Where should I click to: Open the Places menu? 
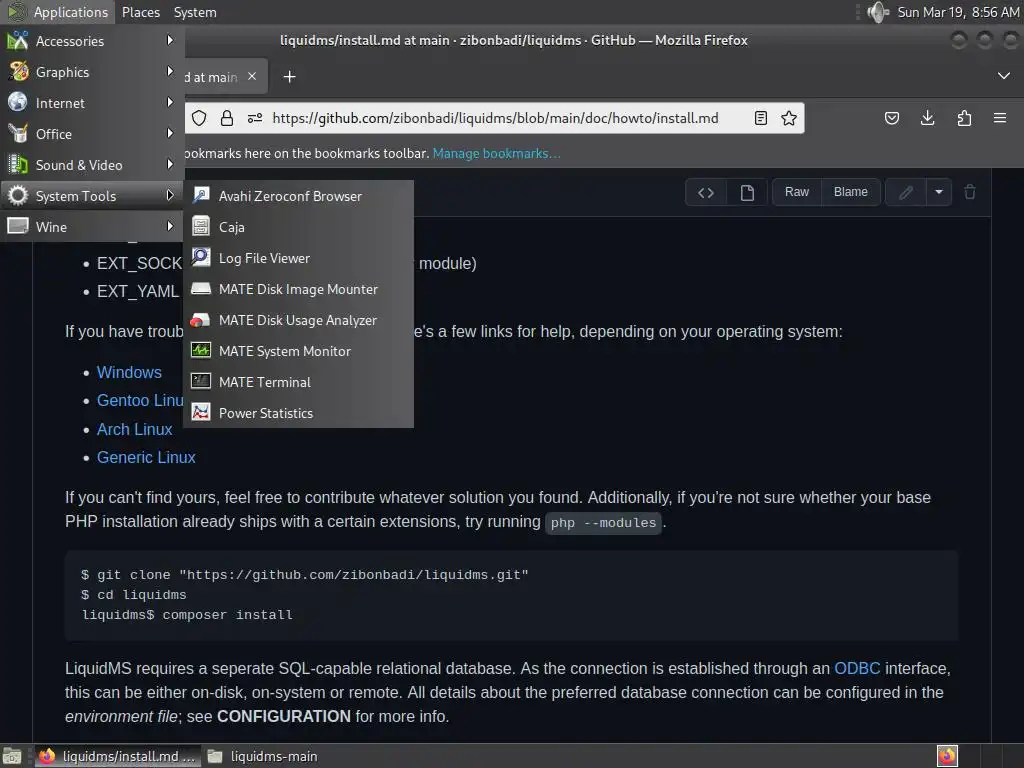coord(140,12)
